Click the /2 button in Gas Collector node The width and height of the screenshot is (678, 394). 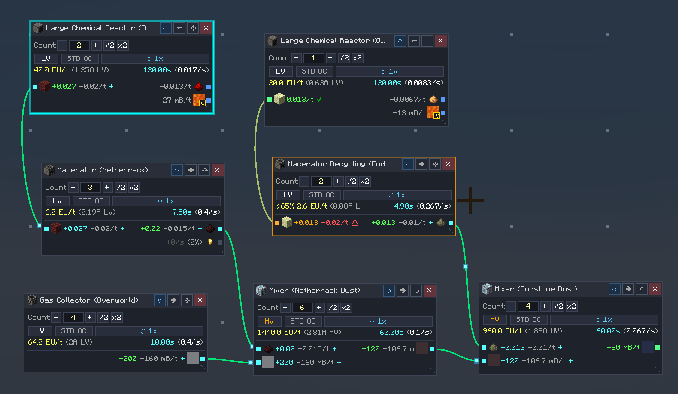[x=103, y=317]
